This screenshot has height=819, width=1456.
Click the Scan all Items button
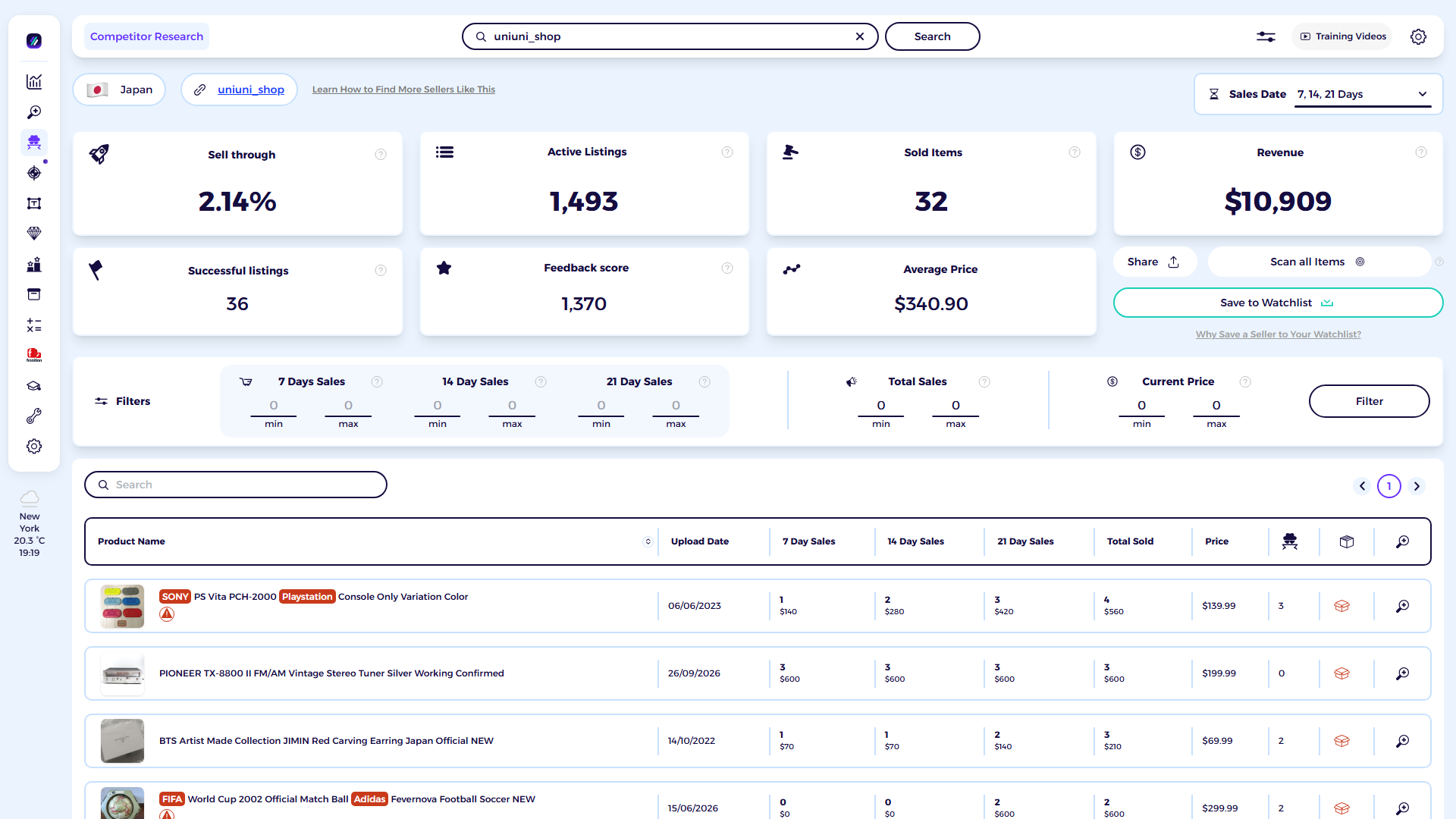click(x=1318, y=262)
